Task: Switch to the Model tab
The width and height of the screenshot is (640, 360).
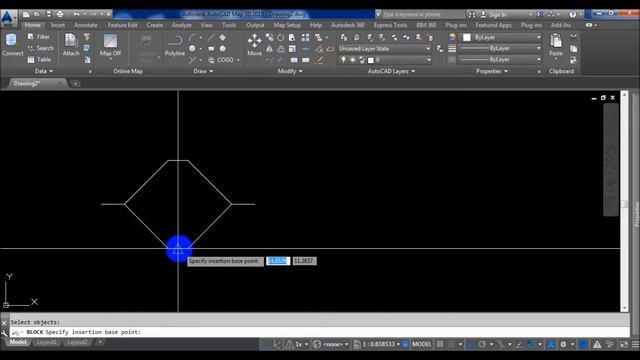Action: pyautogui.click(x=18, y=342)
